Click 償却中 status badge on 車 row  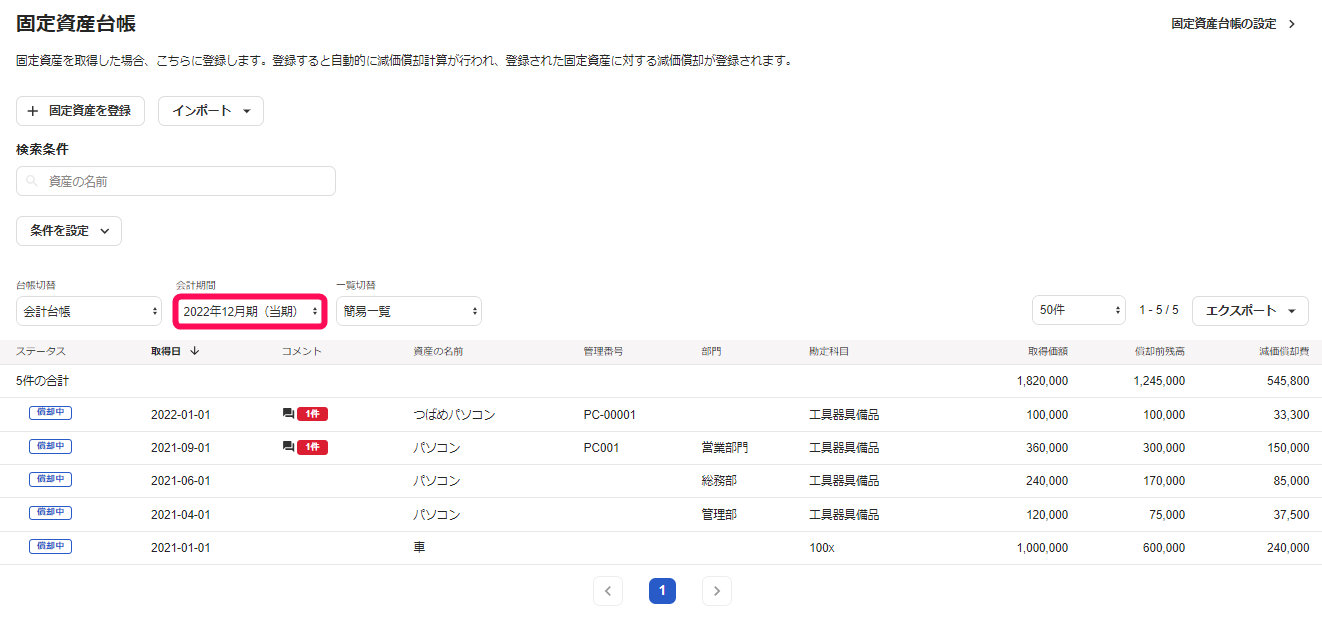50,546
